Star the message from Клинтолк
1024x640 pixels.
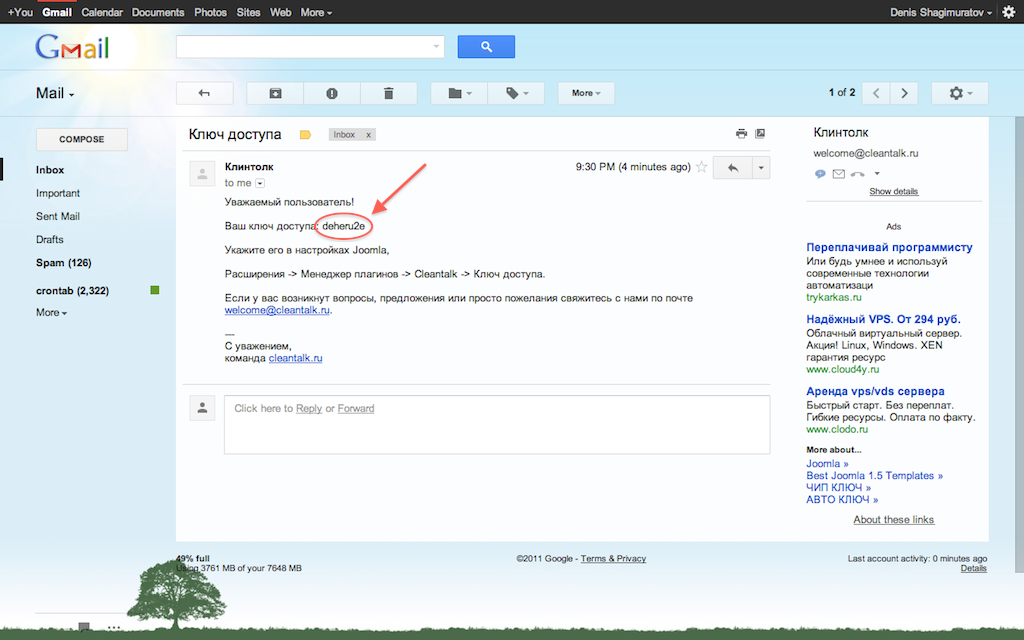[x=701, y=167]
